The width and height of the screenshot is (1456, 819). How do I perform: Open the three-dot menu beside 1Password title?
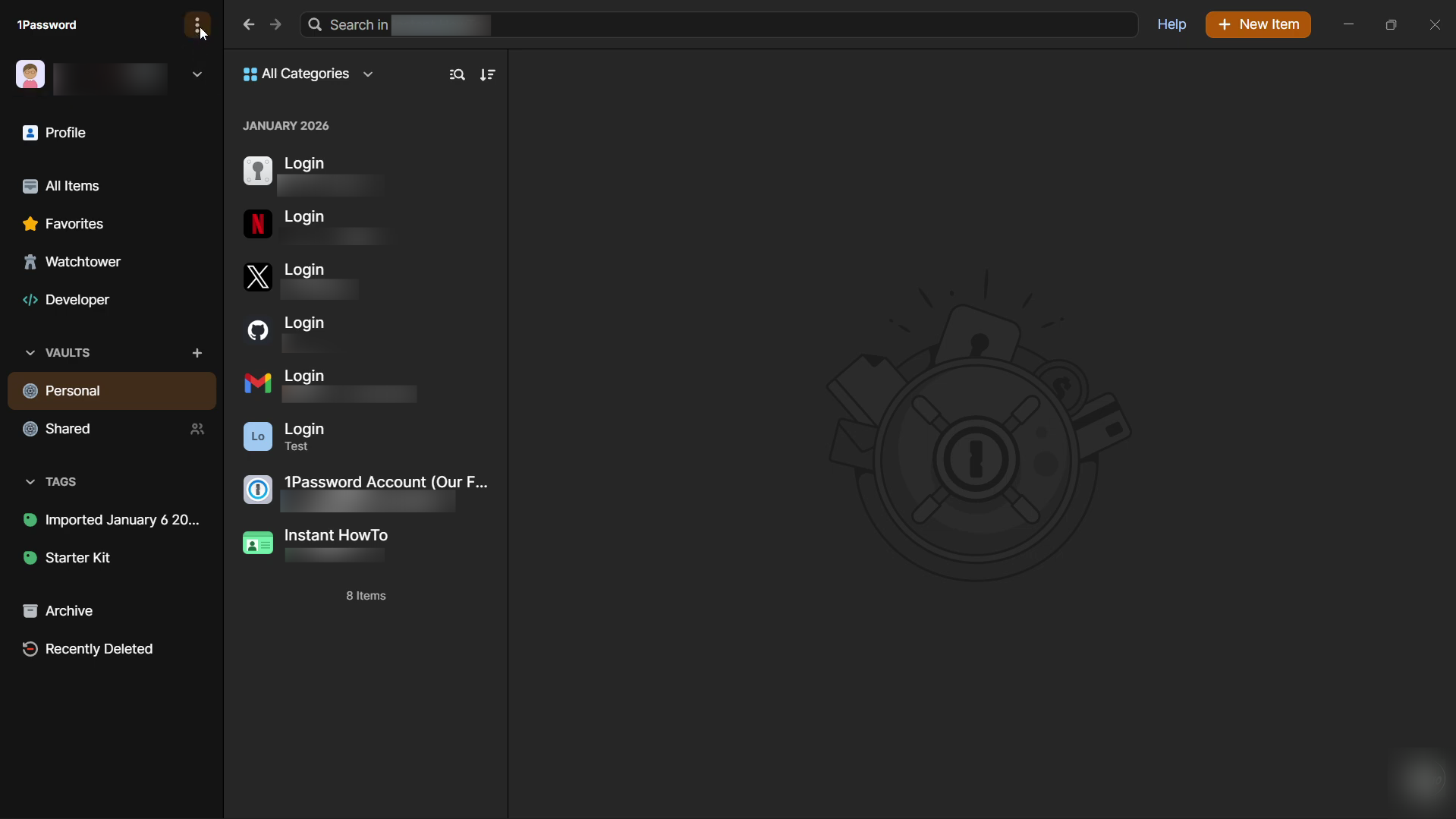pyautogui.click(x=197, y=25)
